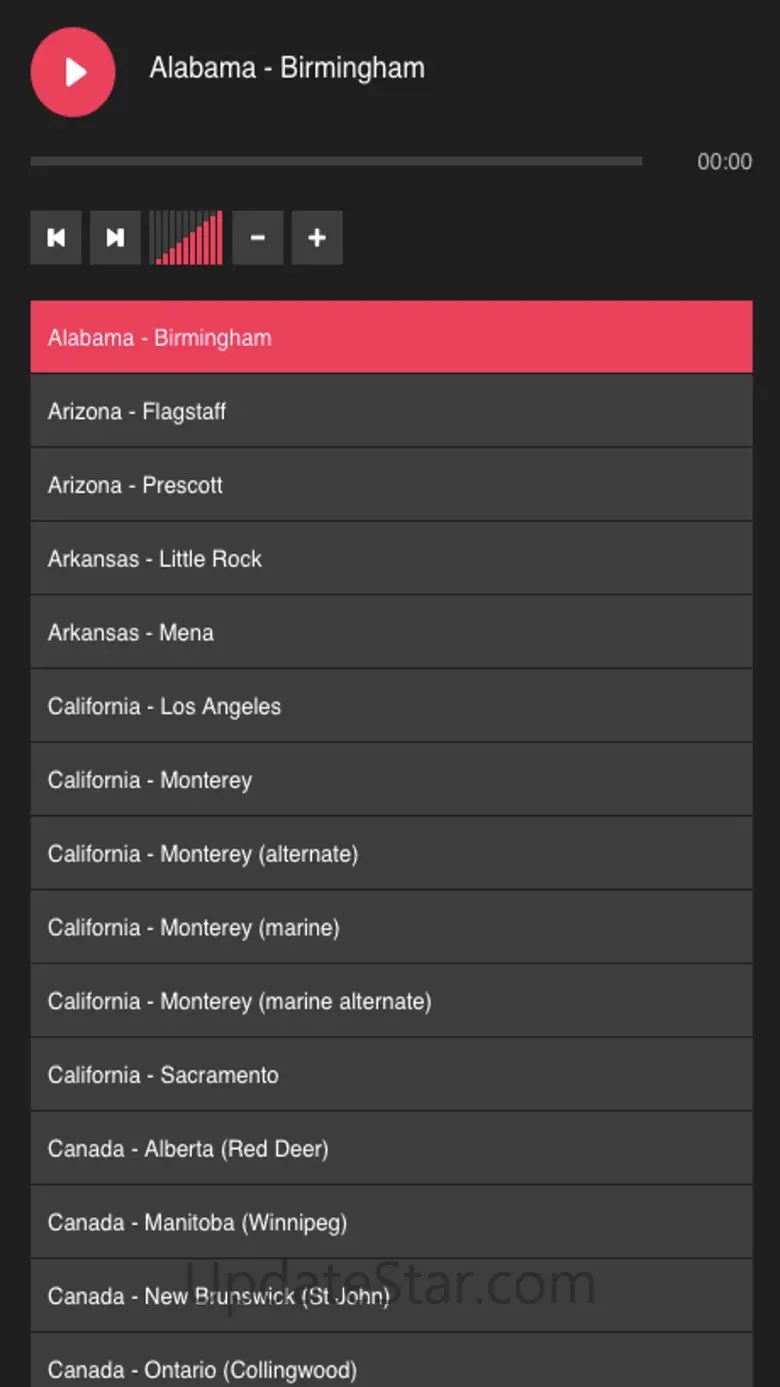
Task: Select California - Monterey (alternate)
Action: point(391,854)
